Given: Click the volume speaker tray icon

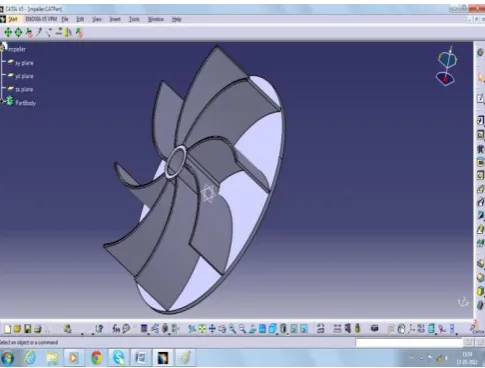Looking at the screenshot, I should [x=446, y=358].
